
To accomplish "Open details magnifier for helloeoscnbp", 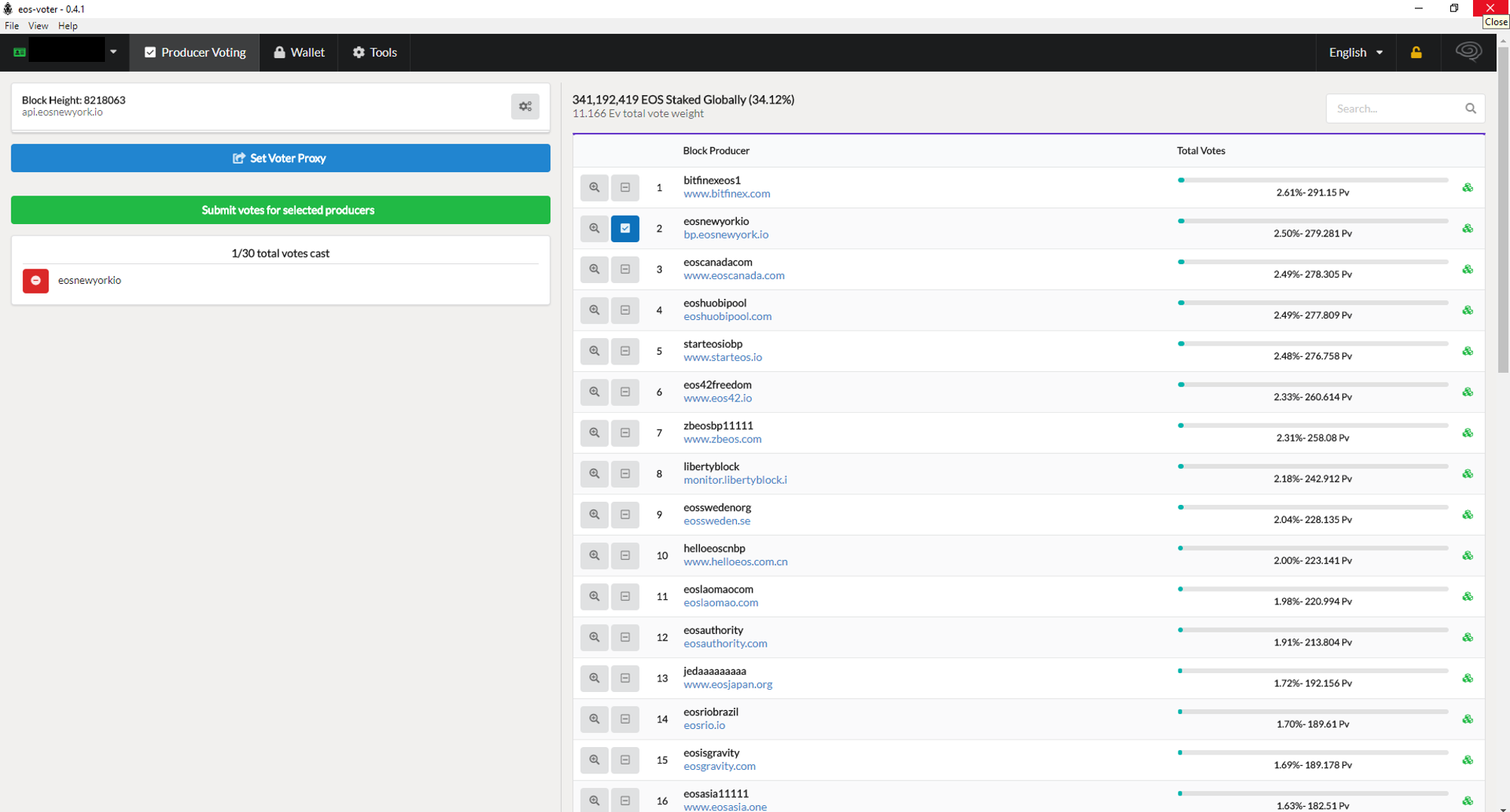I will click(x=594, y=555).
